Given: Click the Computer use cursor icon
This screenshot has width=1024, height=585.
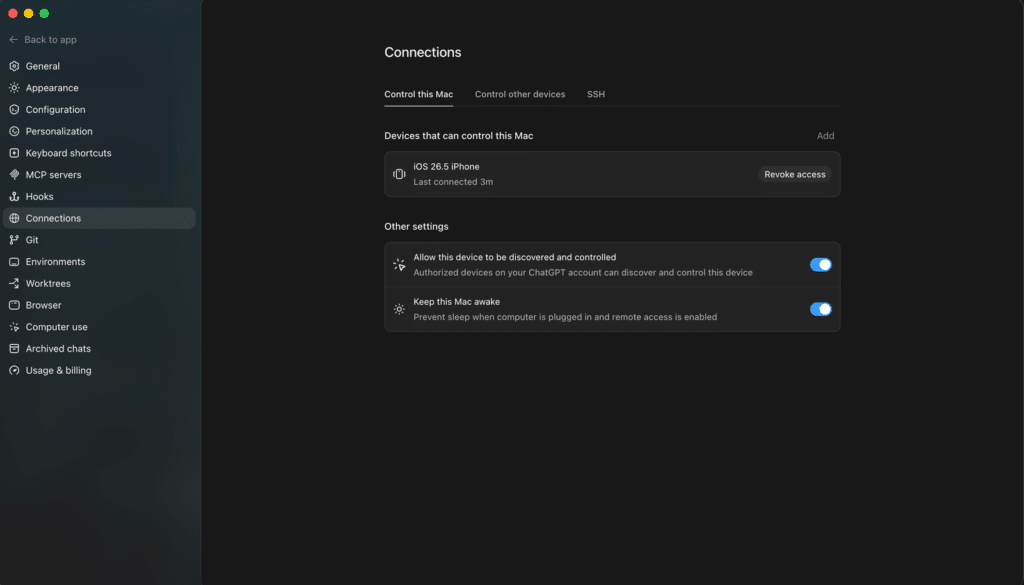Looking at the screenshot, I should [14, 327].
